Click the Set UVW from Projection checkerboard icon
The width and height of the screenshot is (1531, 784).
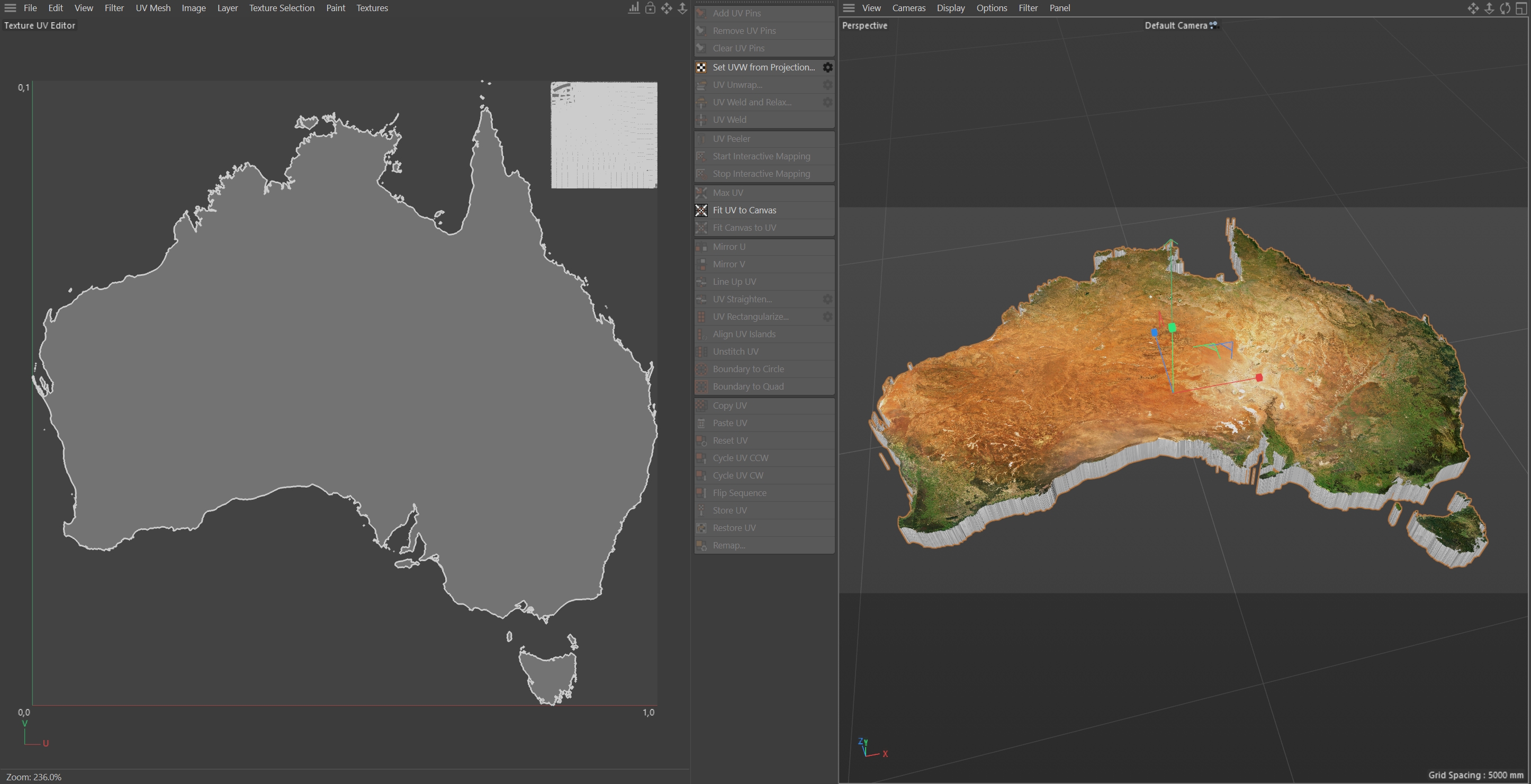tap(701, 67)
